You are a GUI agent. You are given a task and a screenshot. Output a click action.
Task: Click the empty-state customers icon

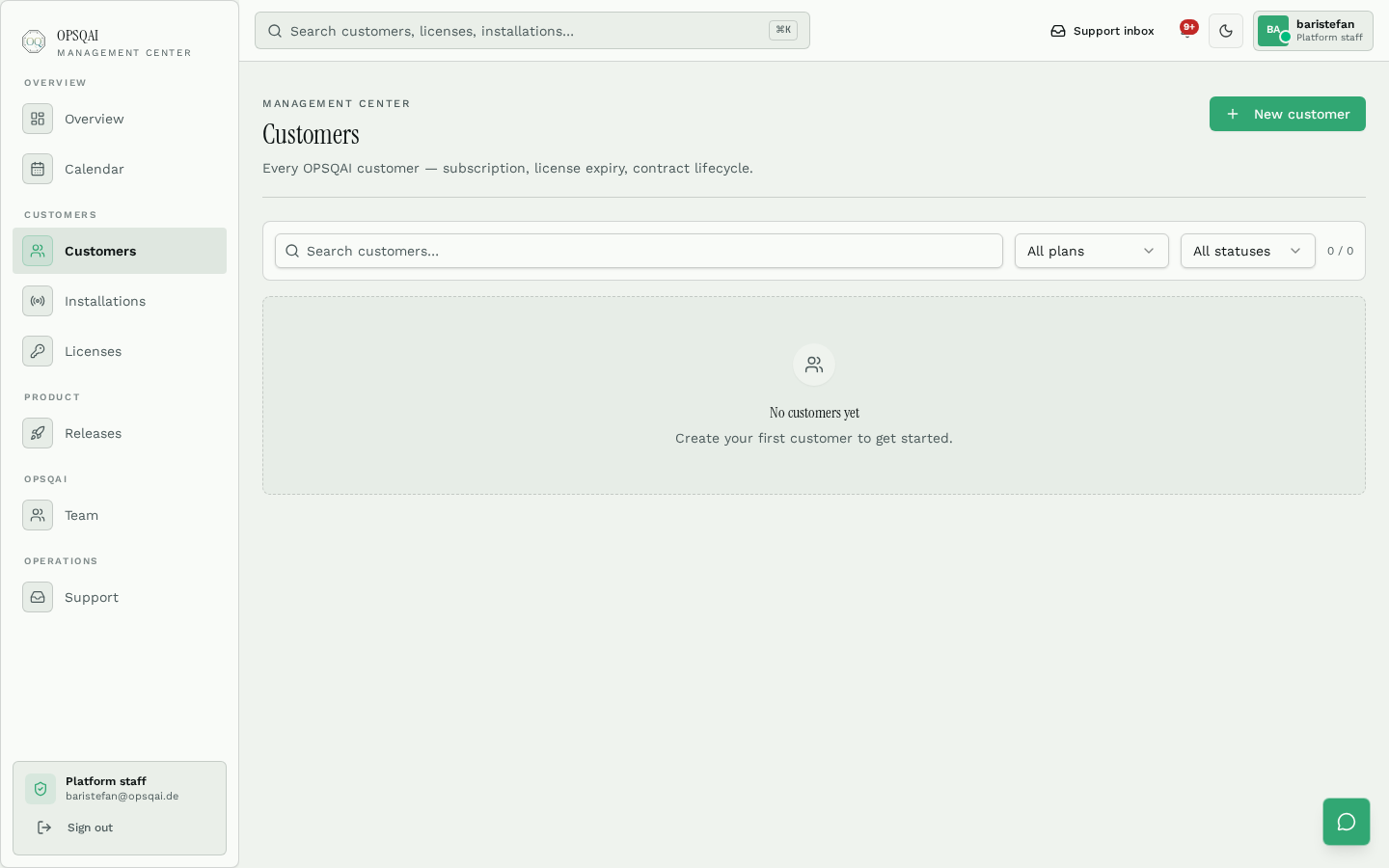[814, 365]
